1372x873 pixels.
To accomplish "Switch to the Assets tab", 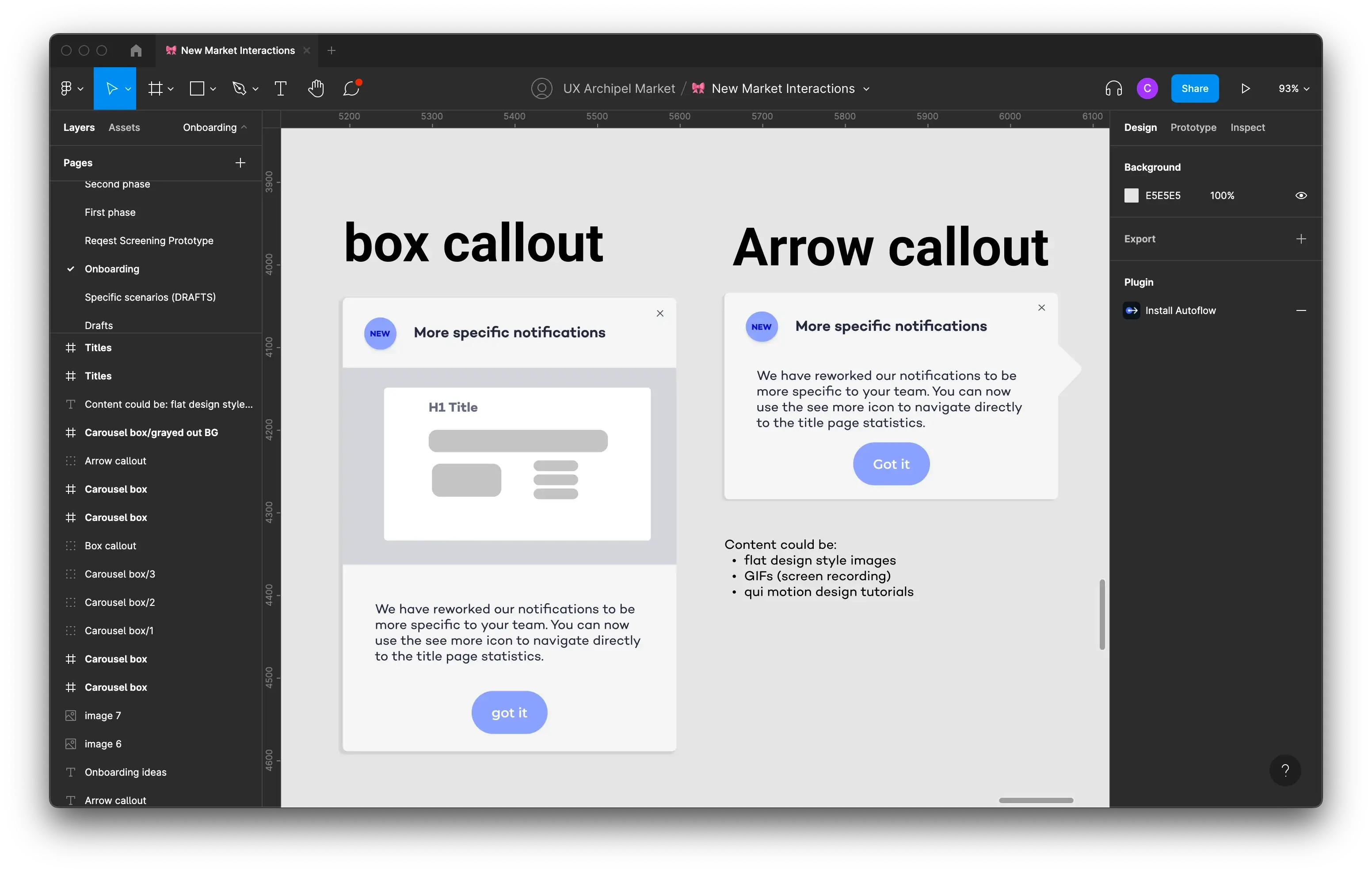I will [124, 127].
